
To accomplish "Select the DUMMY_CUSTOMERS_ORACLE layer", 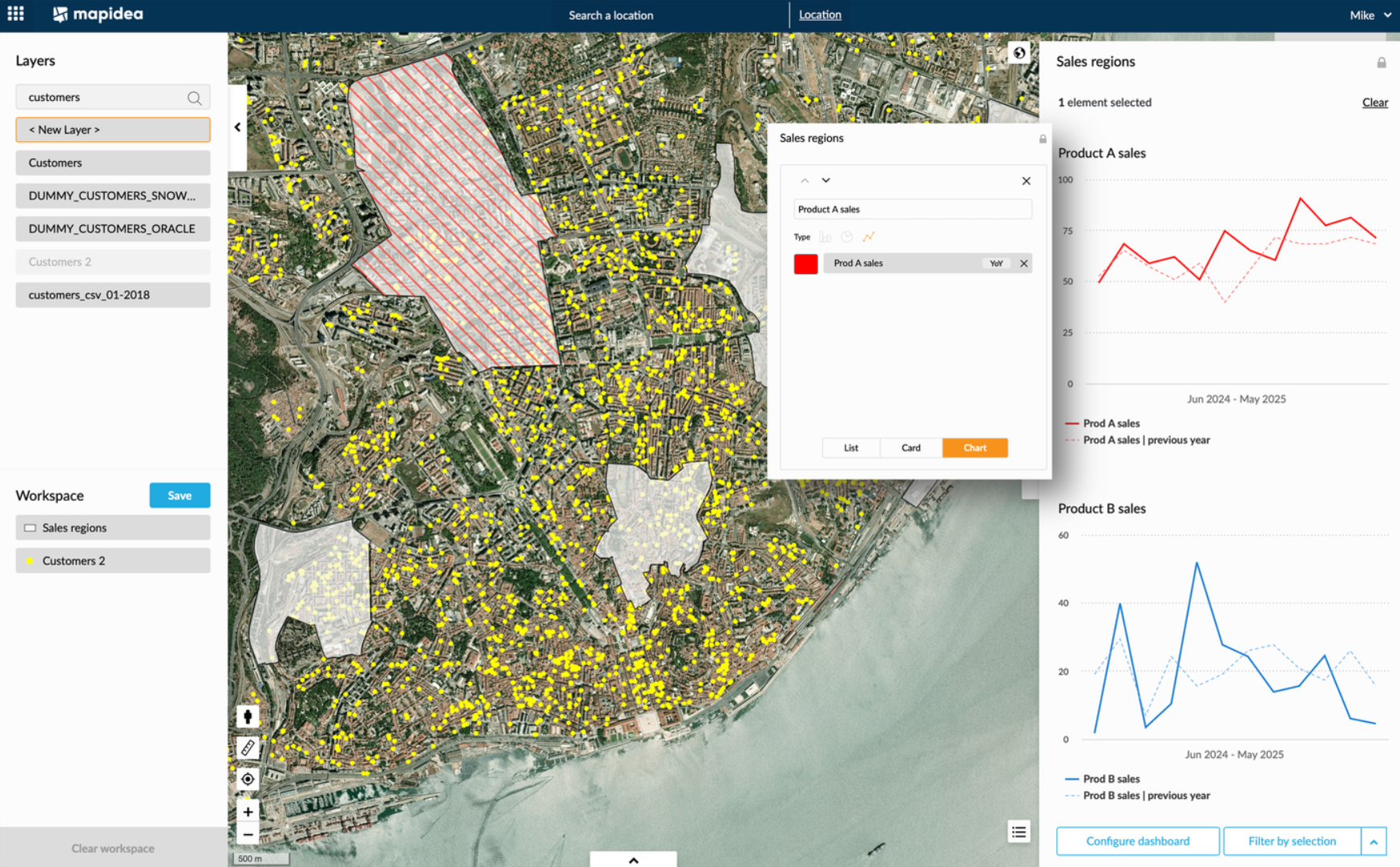I will 113,228.
